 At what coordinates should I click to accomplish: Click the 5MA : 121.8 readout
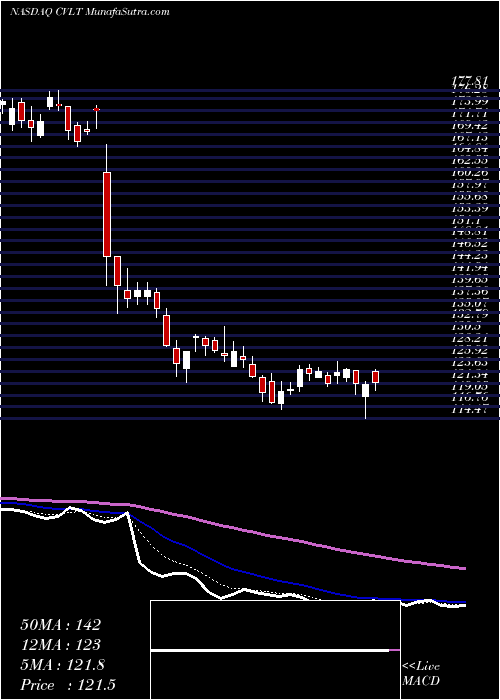click(62, 665)
